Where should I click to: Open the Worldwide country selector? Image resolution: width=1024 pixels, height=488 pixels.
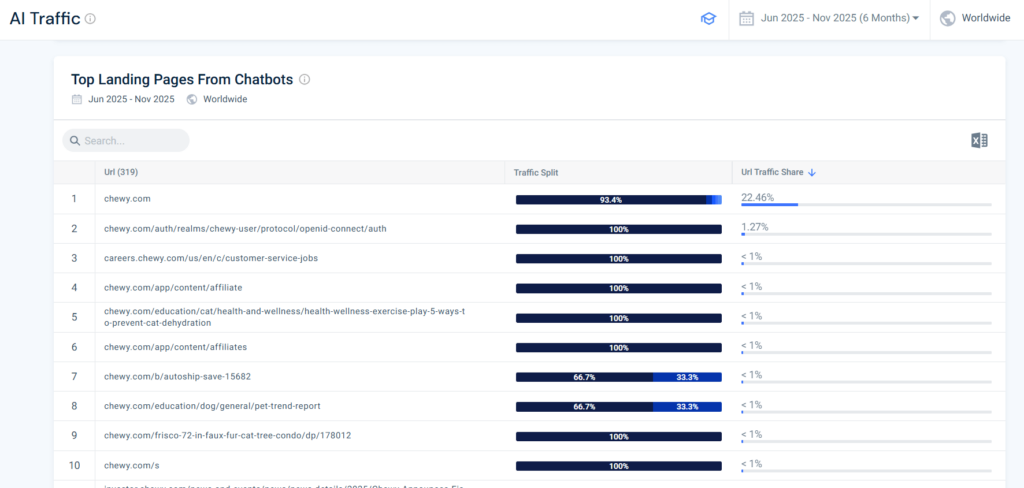[x=985, y=18]
